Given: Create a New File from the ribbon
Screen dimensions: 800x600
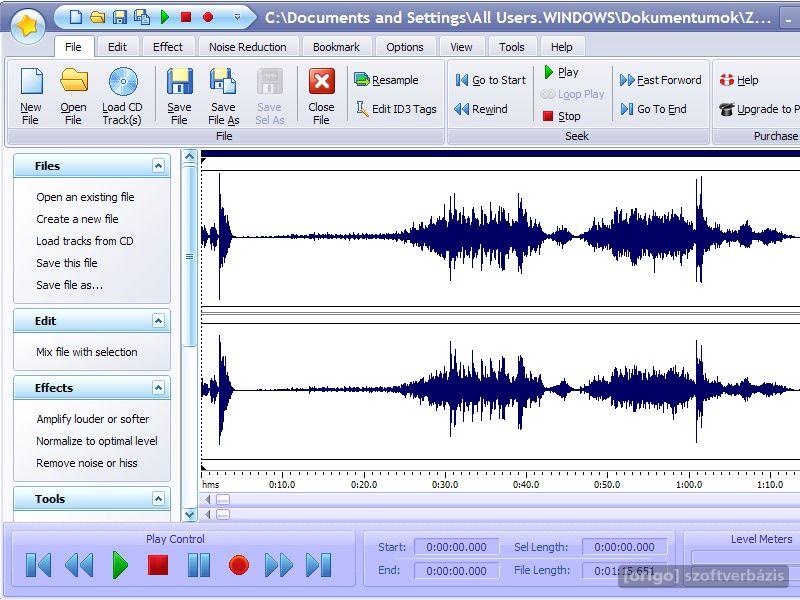Looking at the screenshot, I should [31, 96].
